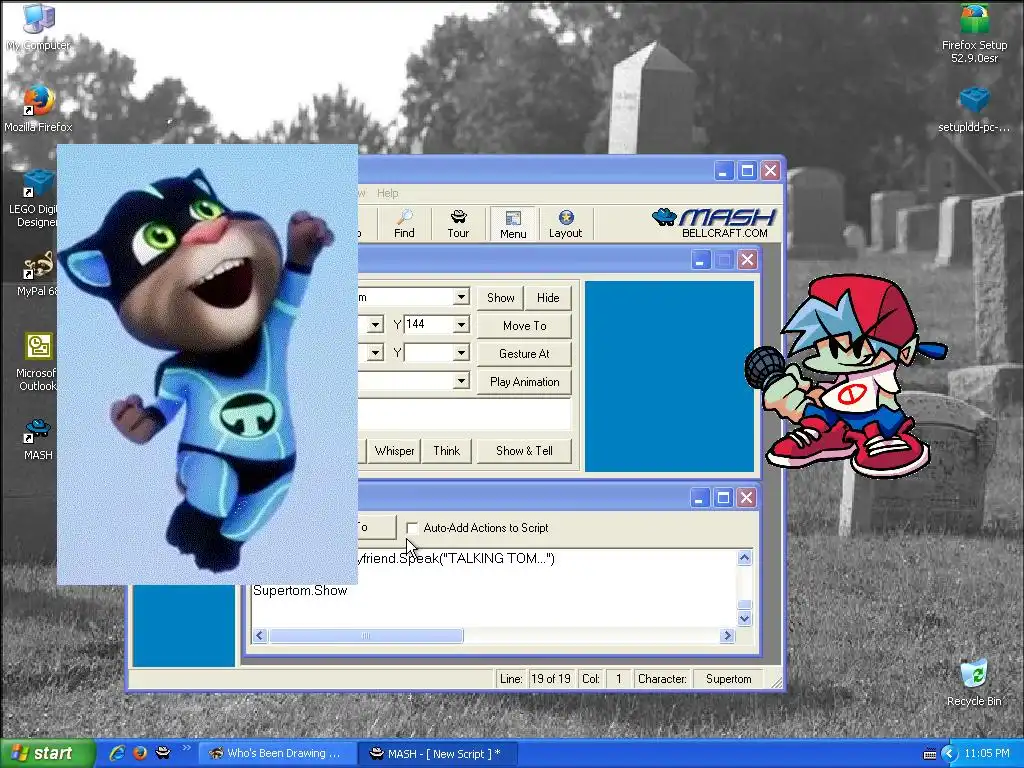Open the Move To X value dropdown

coord(375,325)
